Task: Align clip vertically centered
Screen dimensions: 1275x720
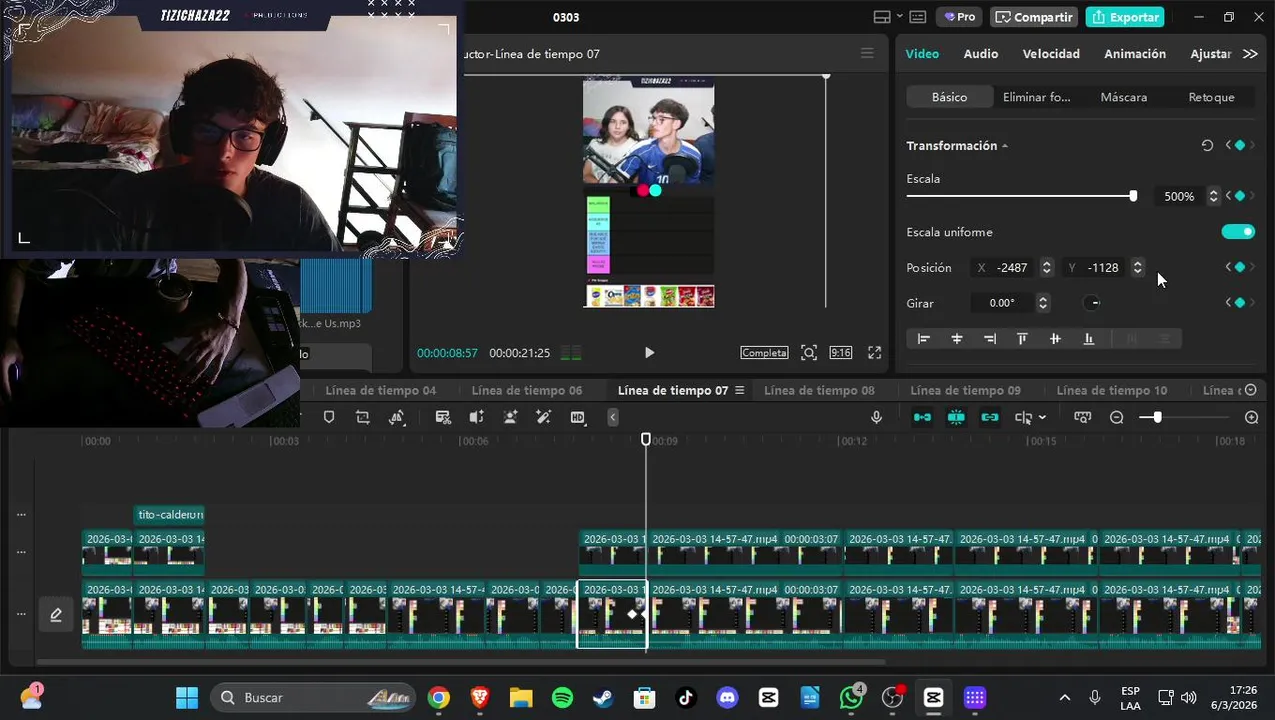Action: click(1055, 339)
